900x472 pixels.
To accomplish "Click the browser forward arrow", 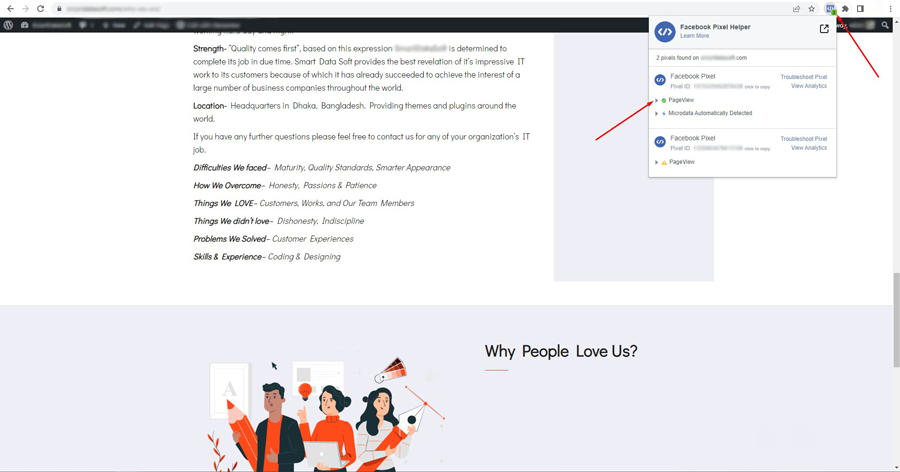I will coord(25,9).
